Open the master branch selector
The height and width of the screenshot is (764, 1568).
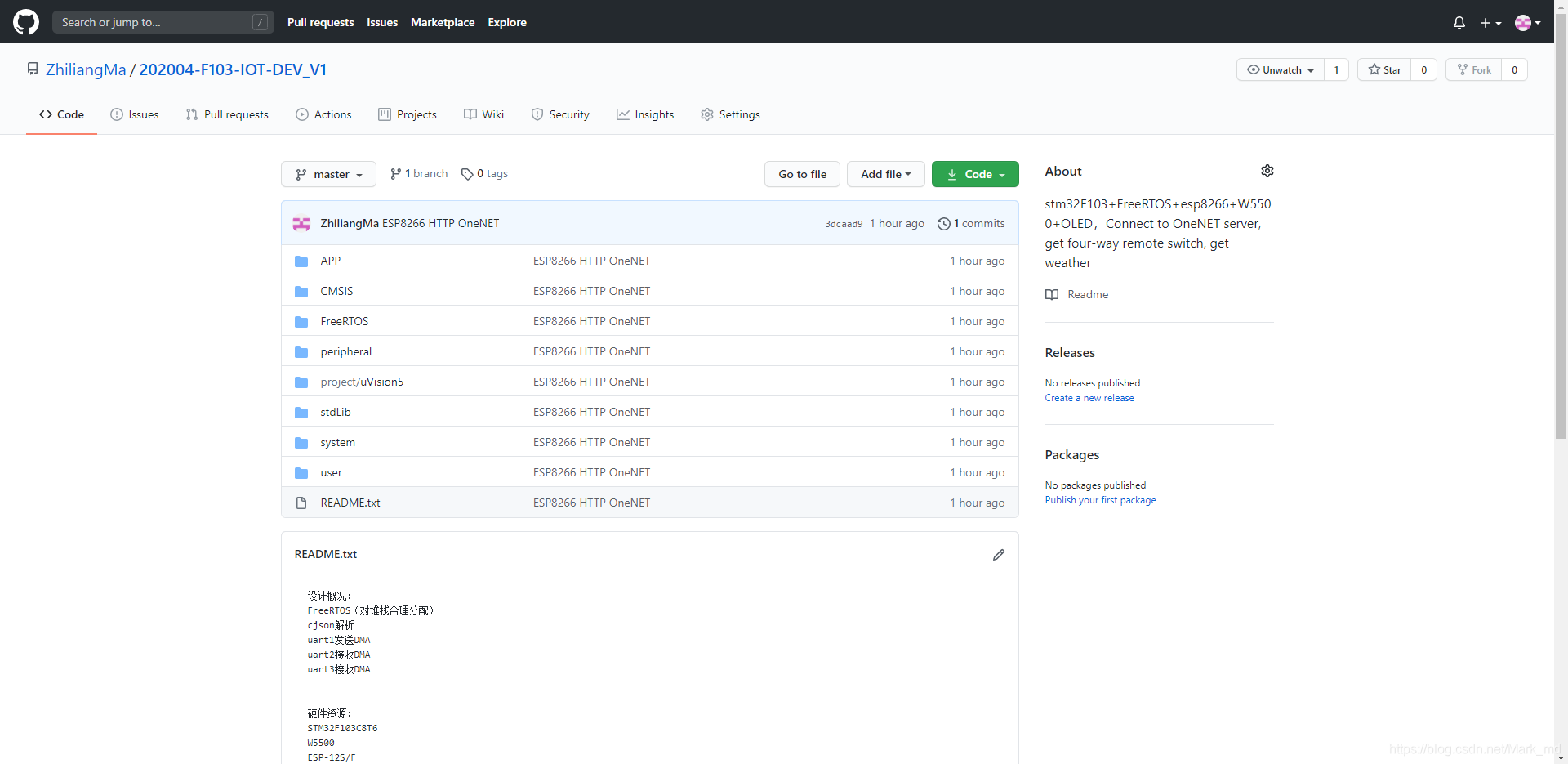coord(328,174)
